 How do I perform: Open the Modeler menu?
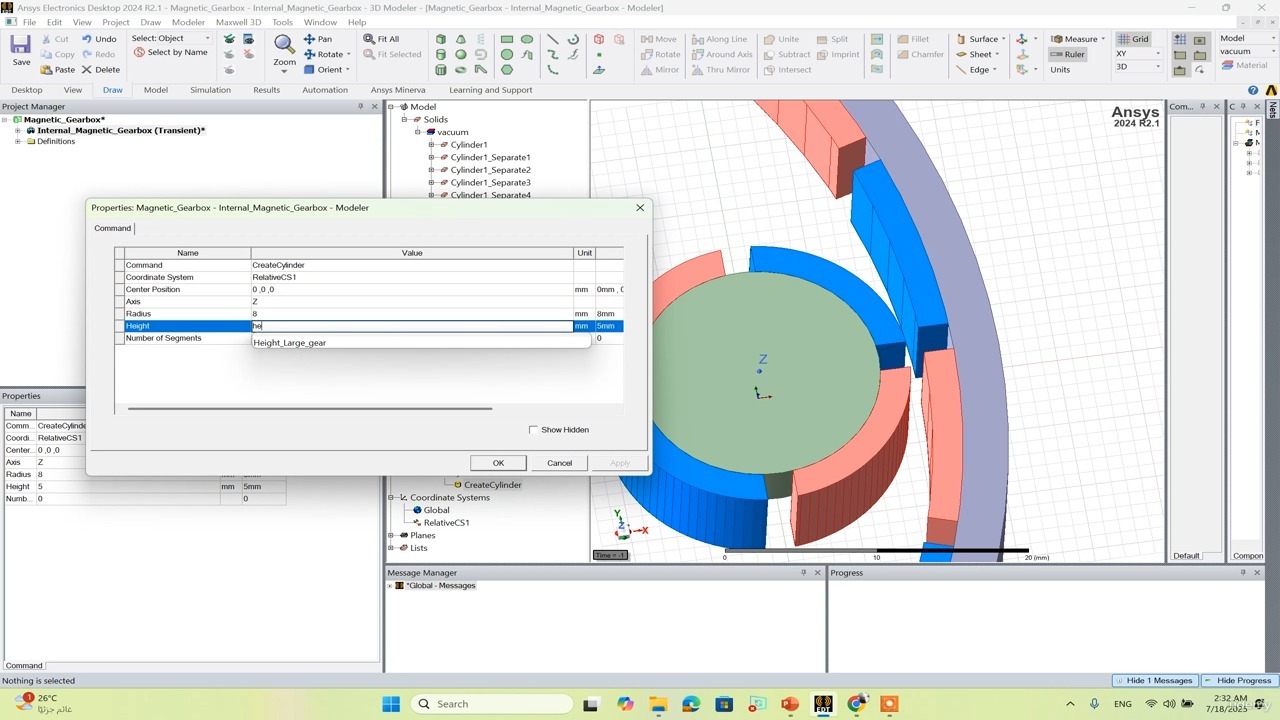point(188,22)
